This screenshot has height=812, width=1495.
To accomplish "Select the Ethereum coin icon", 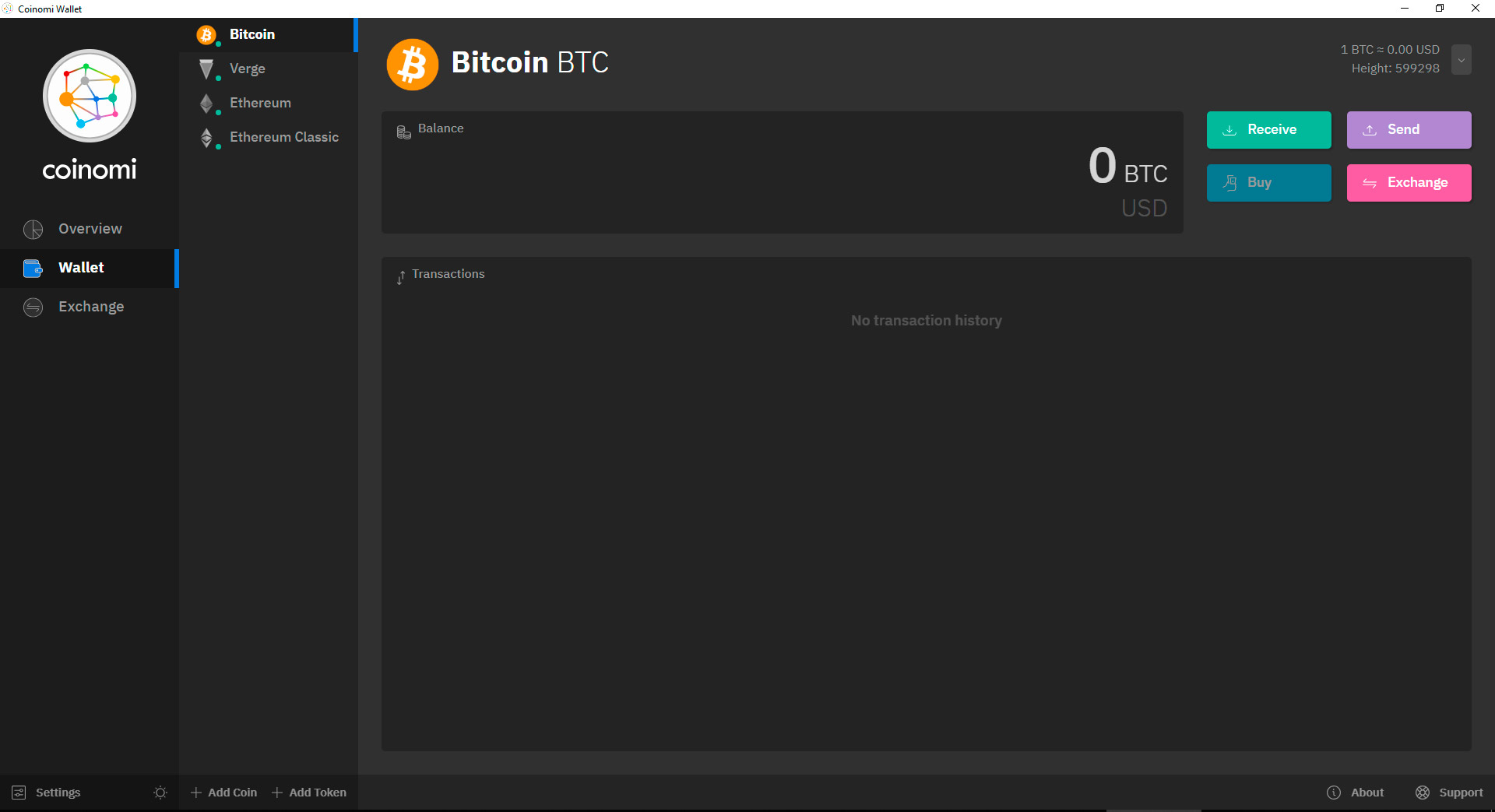I will (206, 103).
